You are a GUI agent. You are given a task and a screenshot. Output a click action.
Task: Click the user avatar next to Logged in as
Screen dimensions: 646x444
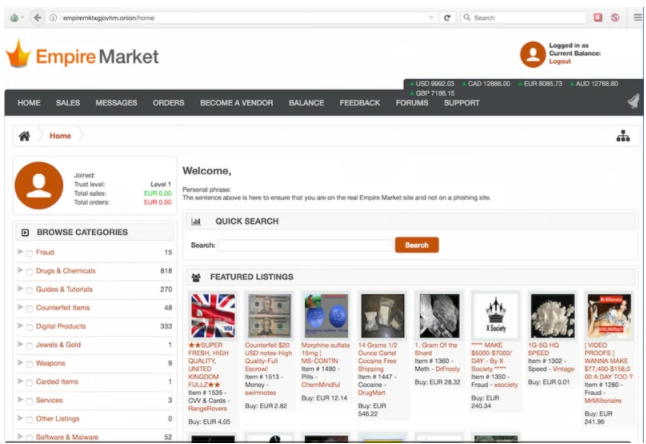click(x=533, y=54)
